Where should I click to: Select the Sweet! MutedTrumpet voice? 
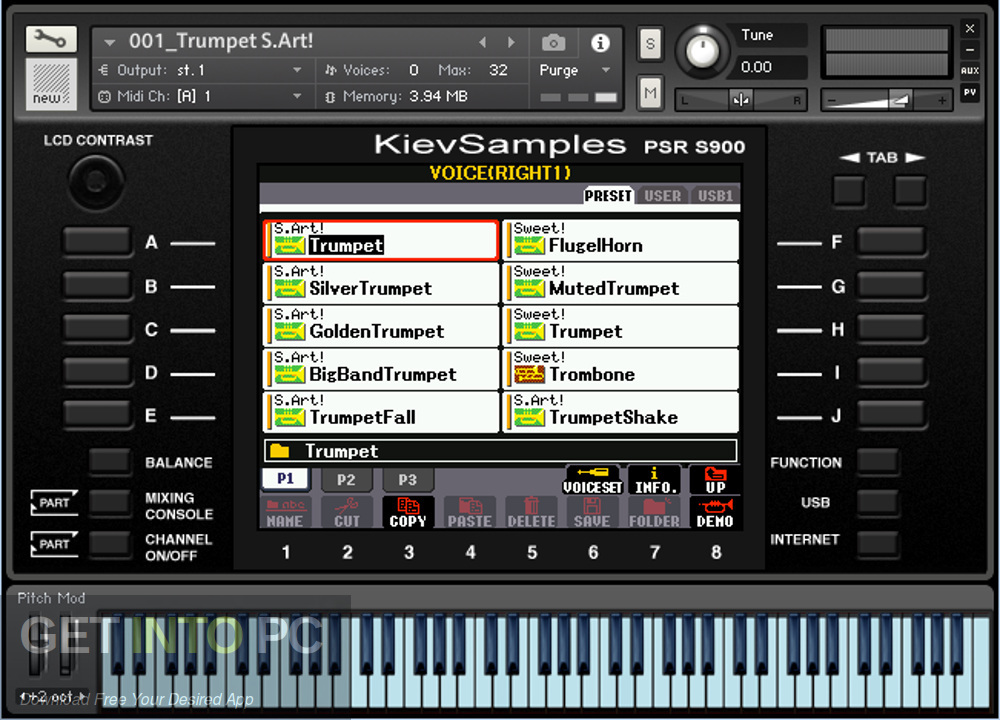[x=621, y=283]
